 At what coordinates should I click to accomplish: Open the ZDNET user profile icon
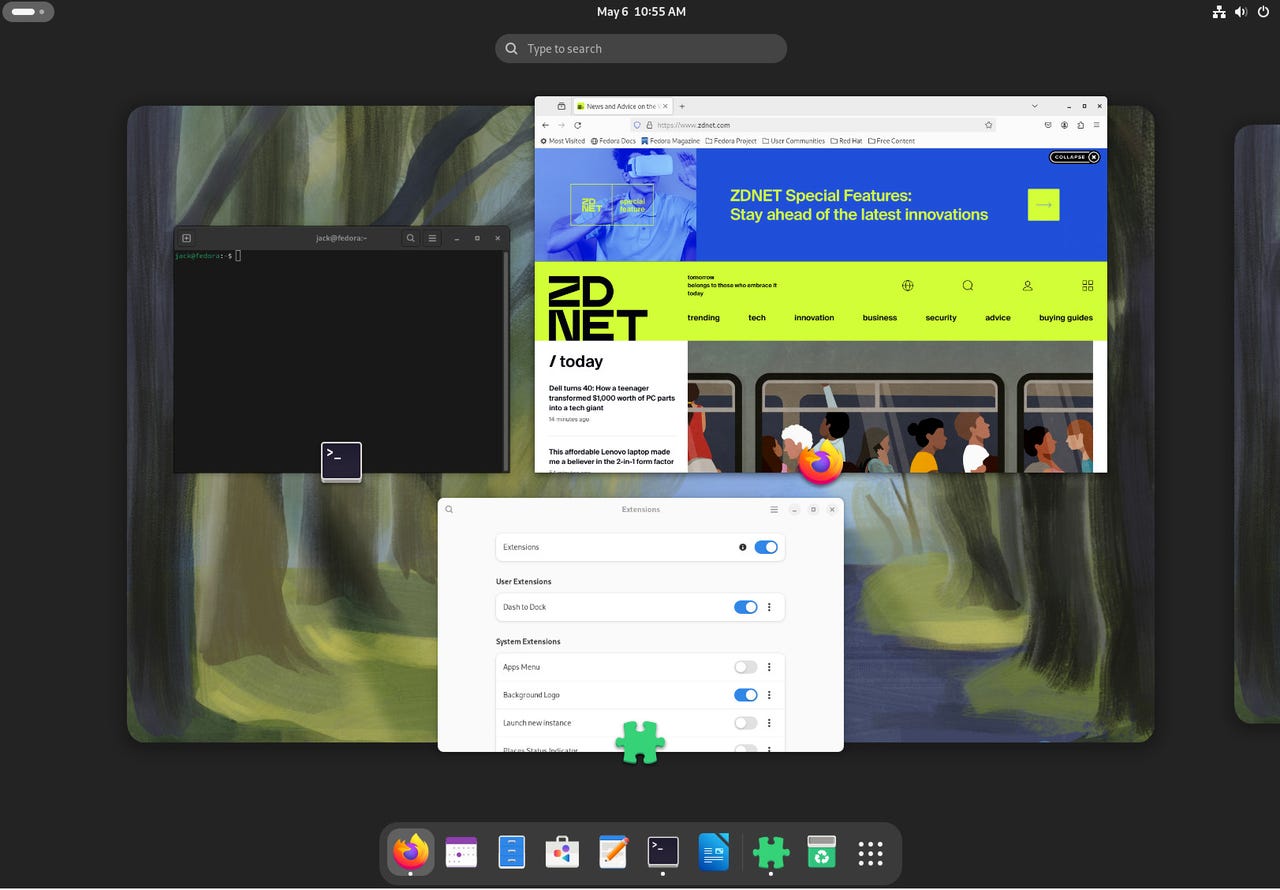click(1027, 285)
